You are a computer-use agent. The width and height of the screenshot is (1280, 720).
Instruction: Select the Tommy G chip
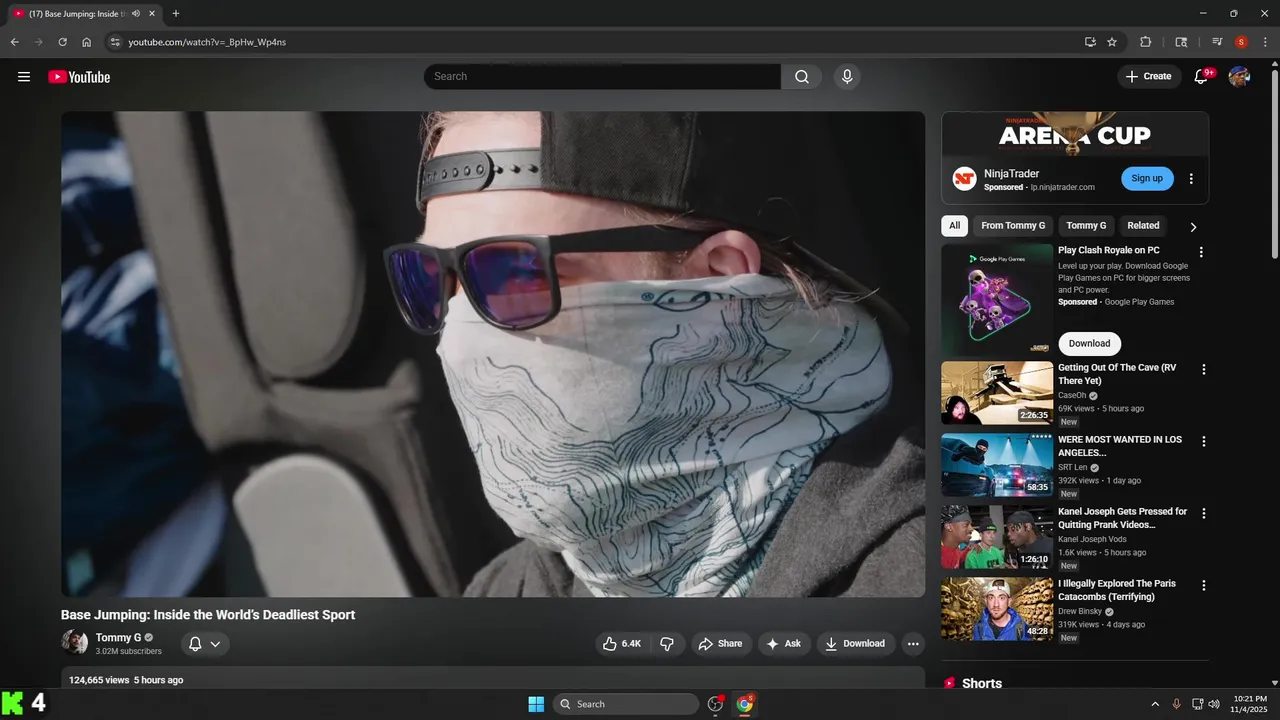pyautogui.click(x=1086, y=226)
